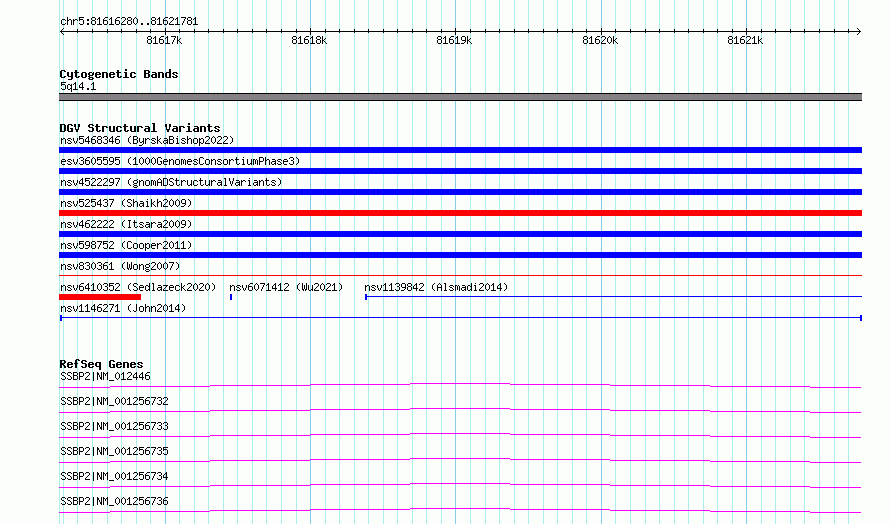Select the magenta line under SSBP2|NM_001256734

tap(460, 486)
